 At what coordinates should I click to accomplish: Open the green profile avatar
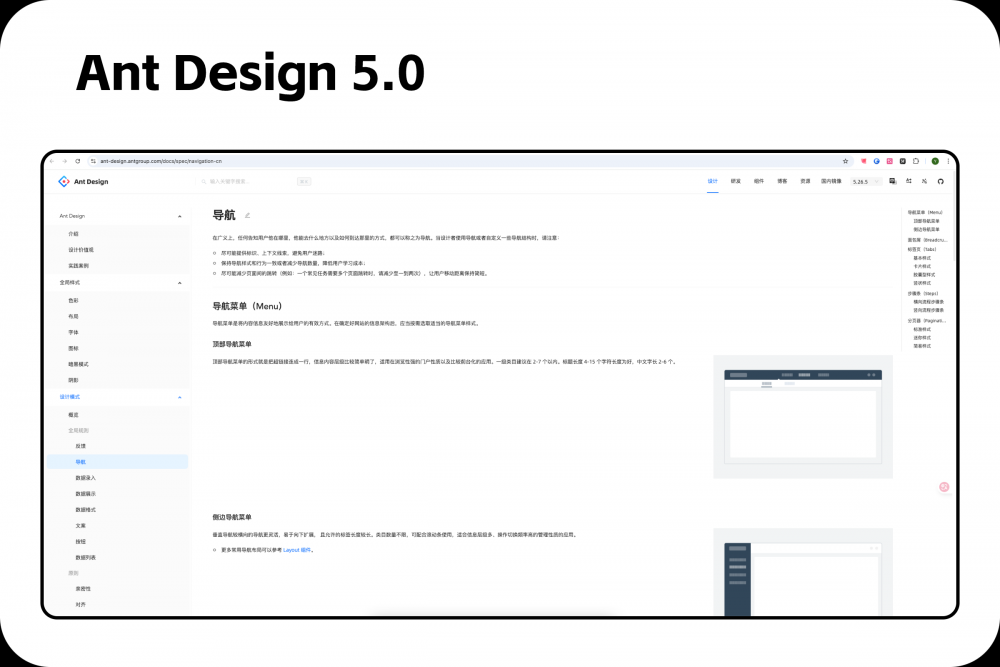(x=935, y=161)
